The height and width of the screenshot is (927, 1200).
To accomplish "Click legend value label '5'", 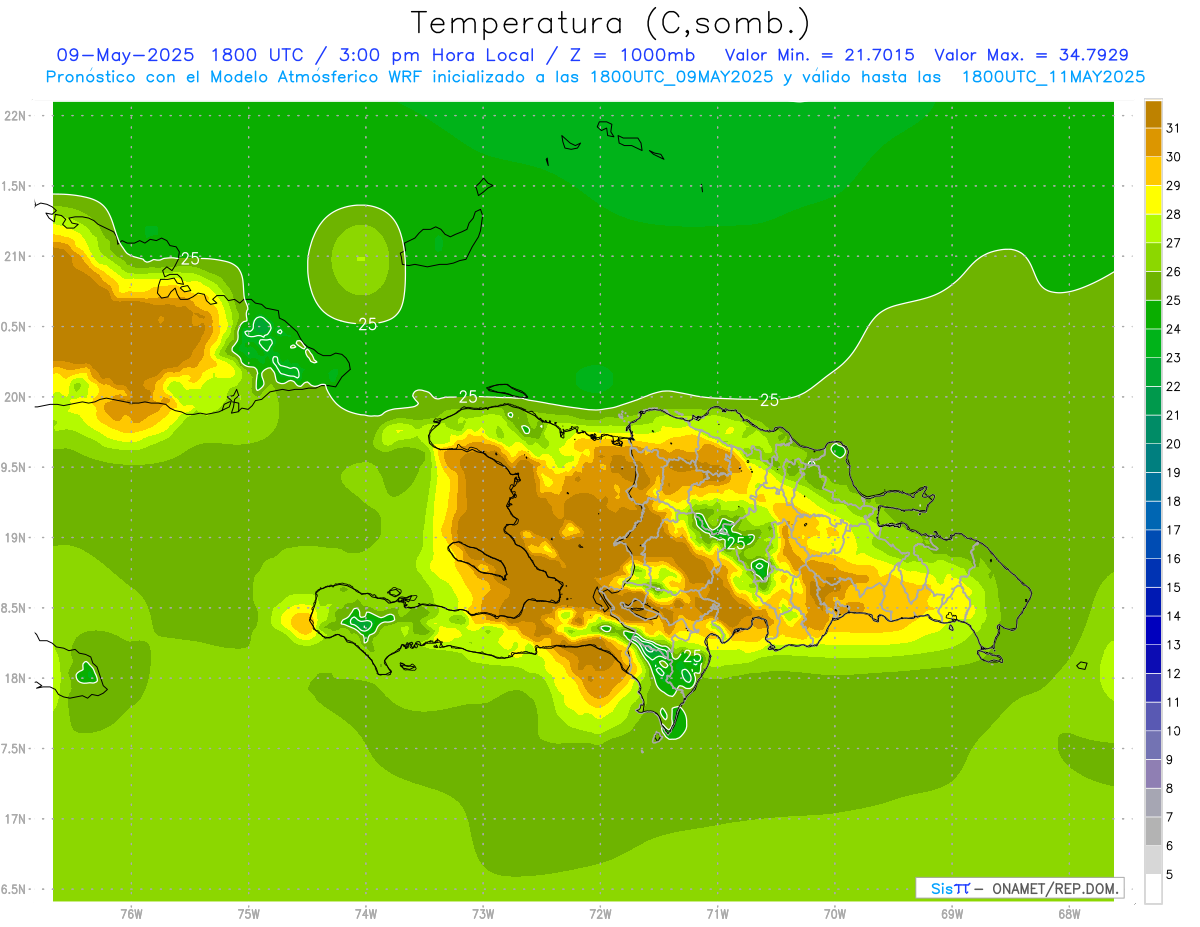I will [x=1171, y=874].
